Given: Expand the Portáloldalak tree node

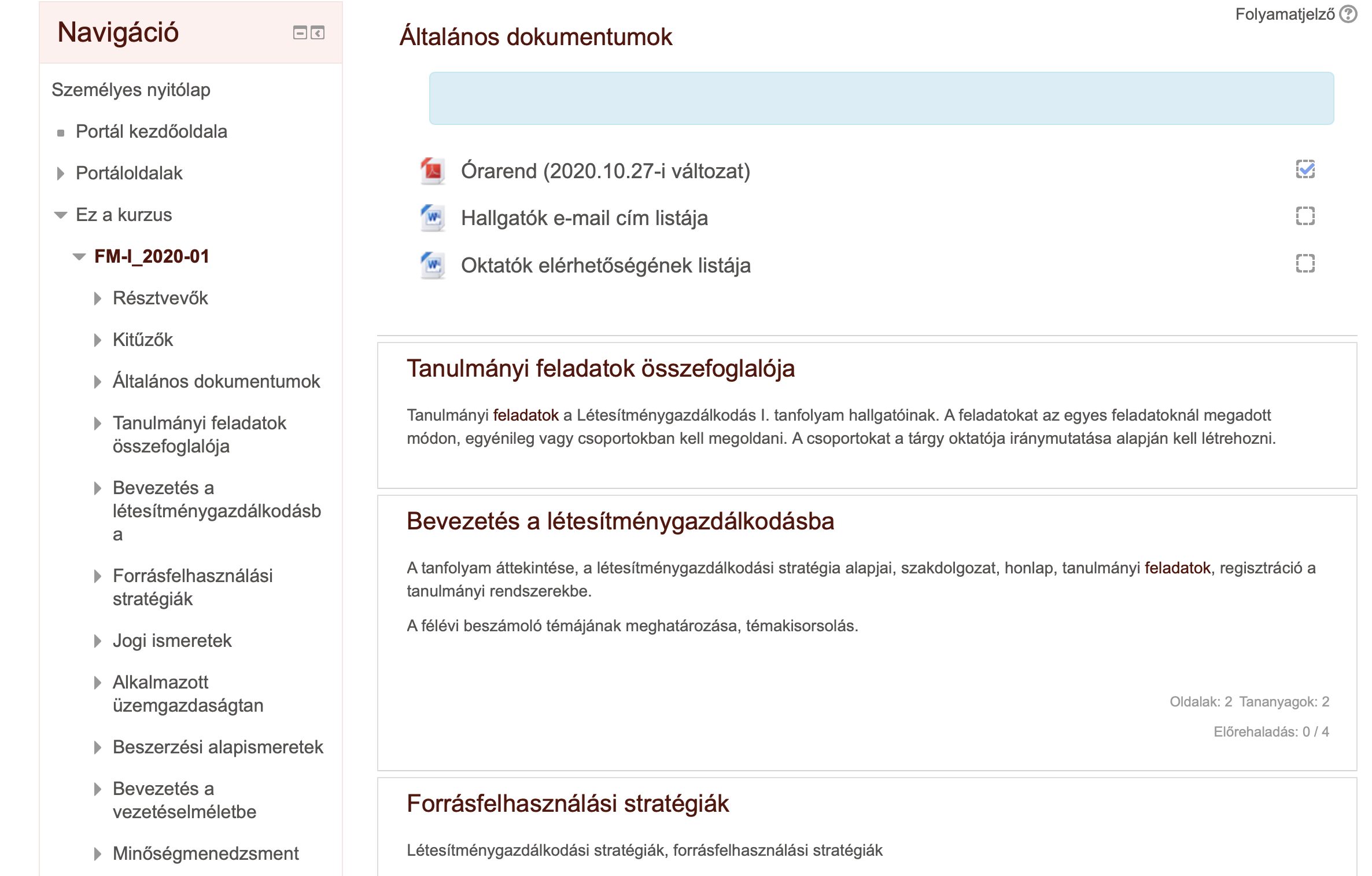Looking at the screenshot, I should 61,174.
